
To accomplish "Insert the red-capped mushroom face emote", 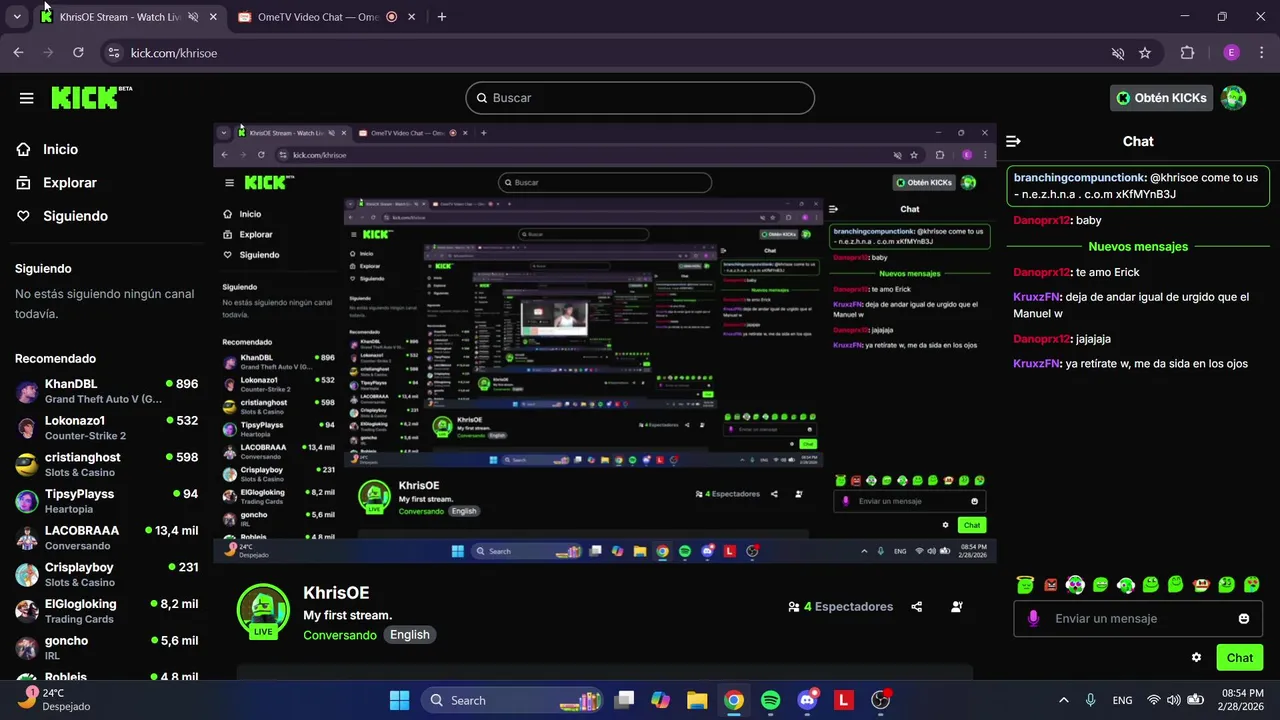I will 1201,584.
